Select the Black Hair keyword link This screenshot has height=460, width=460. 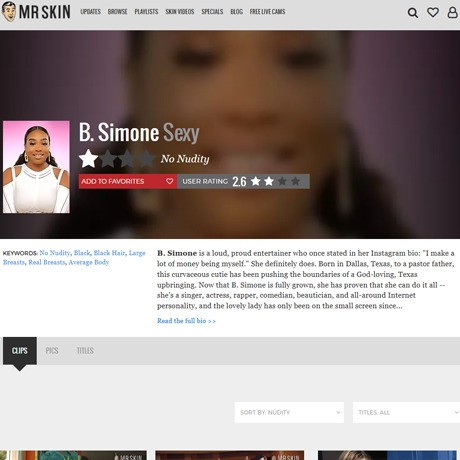109,253
